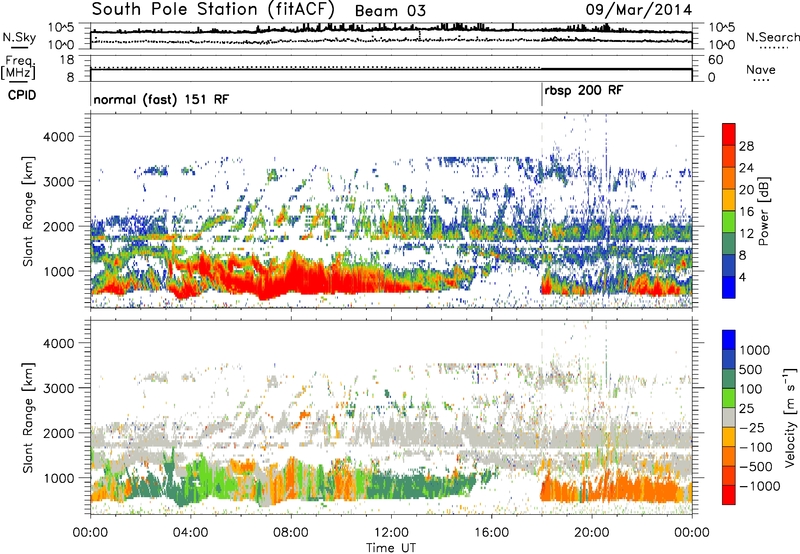Click the '08:00' time tick label

pos(291,533)
